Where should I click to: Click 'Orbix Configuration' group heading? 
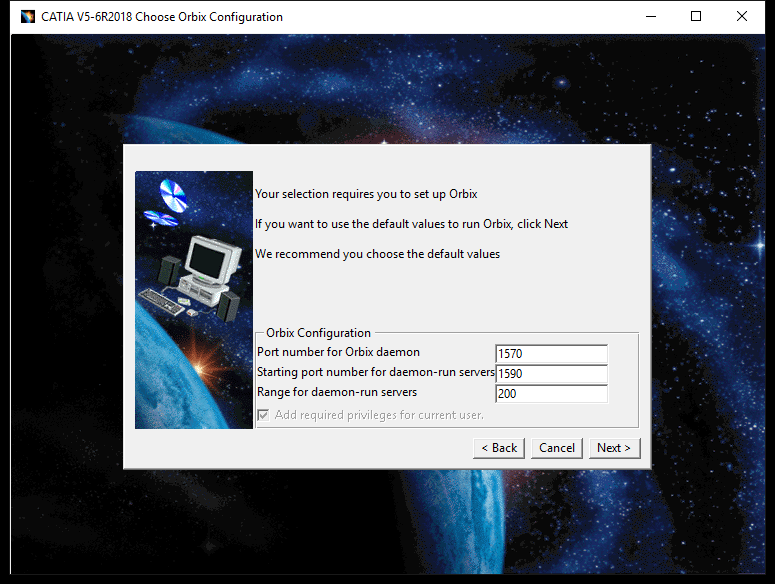coord(318,333)
